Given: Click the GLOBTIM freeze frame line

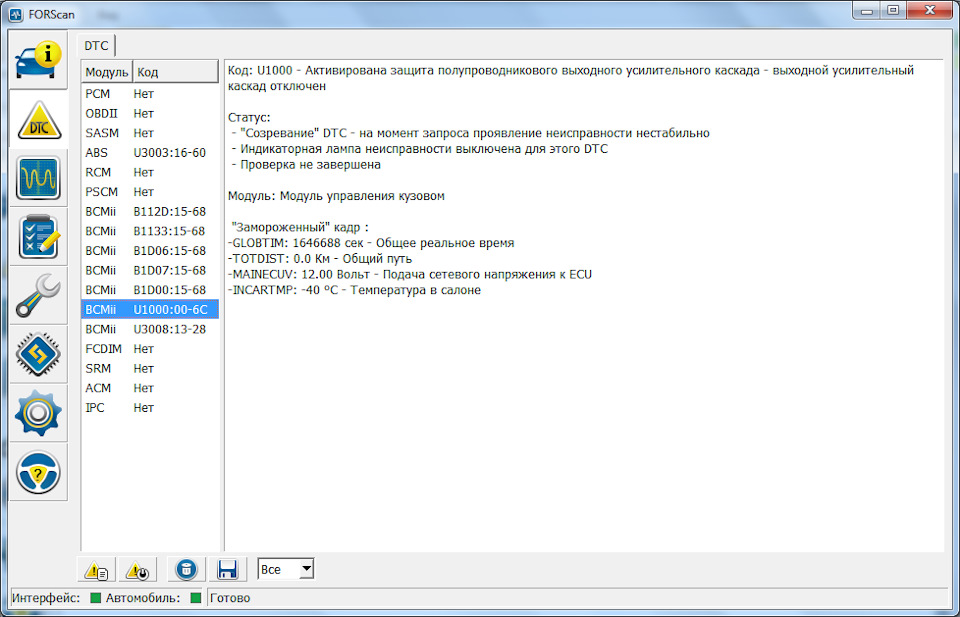Looking at the screenshot, I should tap(371, 243).
